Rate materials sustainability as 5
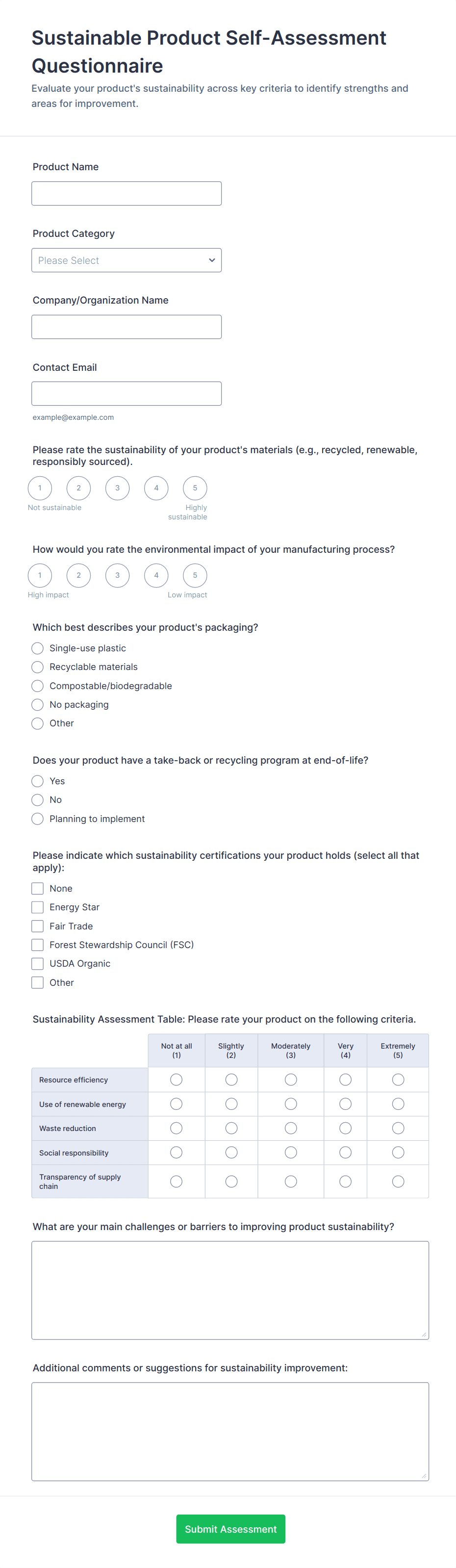Image resolution: width=456 pixels, height=1568 pixels. coord(195,488)
